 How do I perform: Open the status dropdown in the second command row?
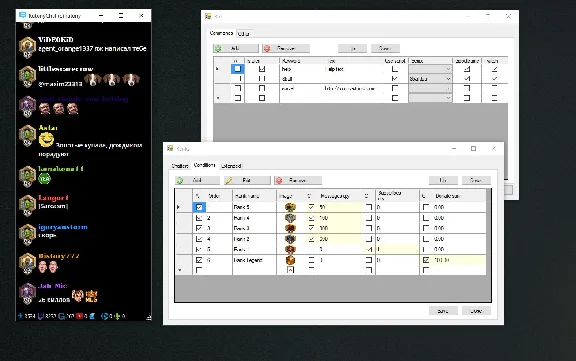coord(430,79)
